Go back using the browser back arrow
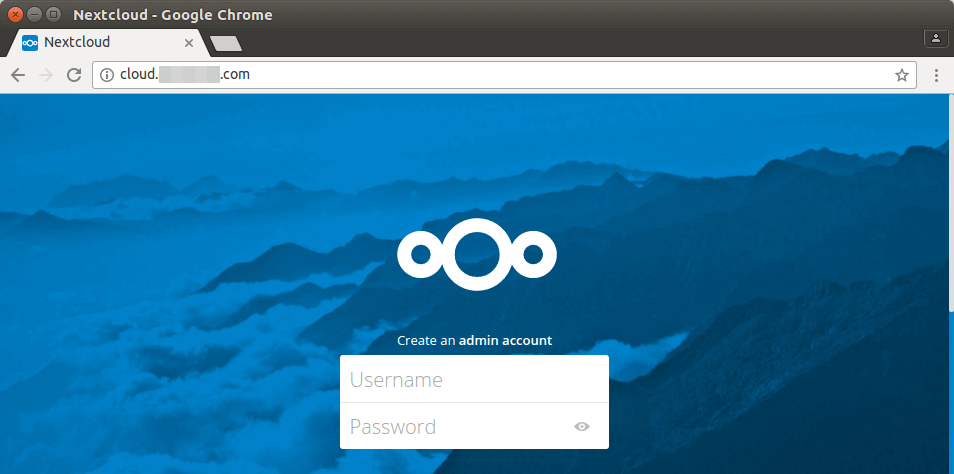 [18, 75]
